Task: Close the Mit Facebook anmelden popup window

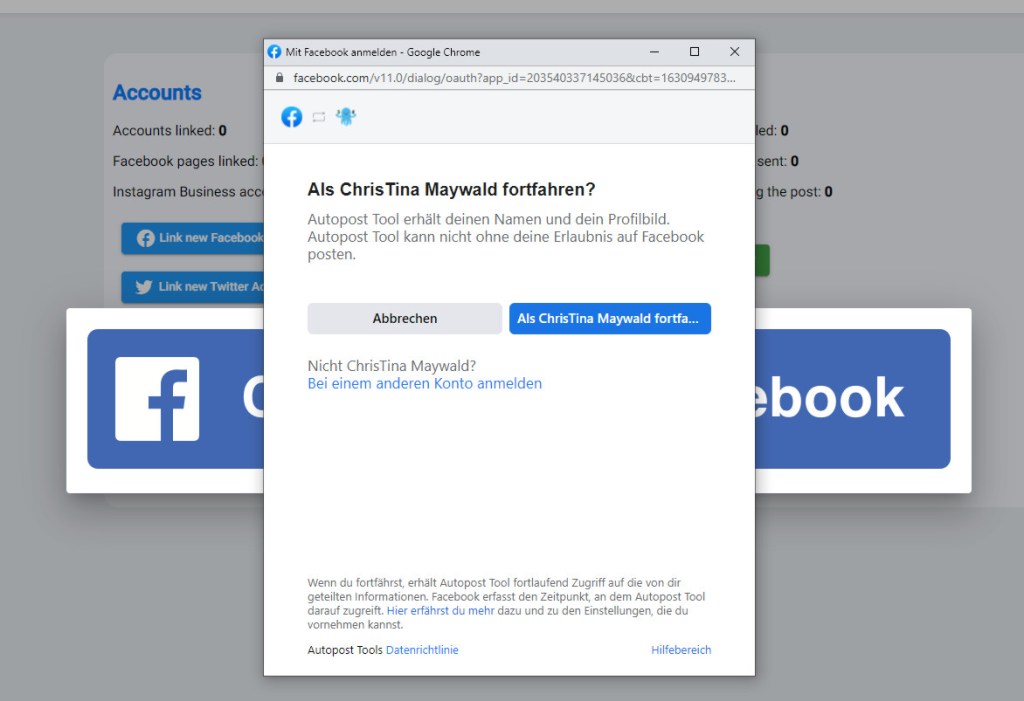Action: pos(734,52)
